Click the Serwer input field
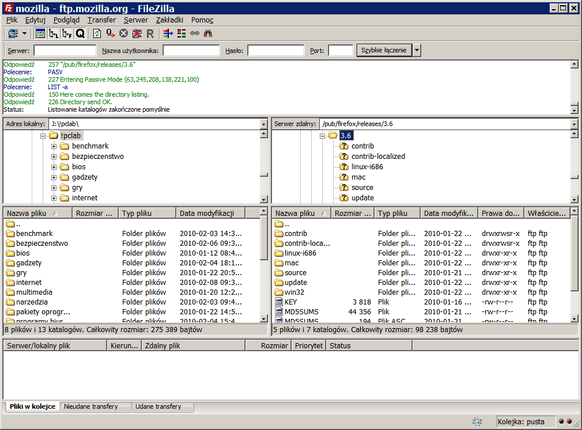The width and height of the screenshot is (582, 430). 65,51
